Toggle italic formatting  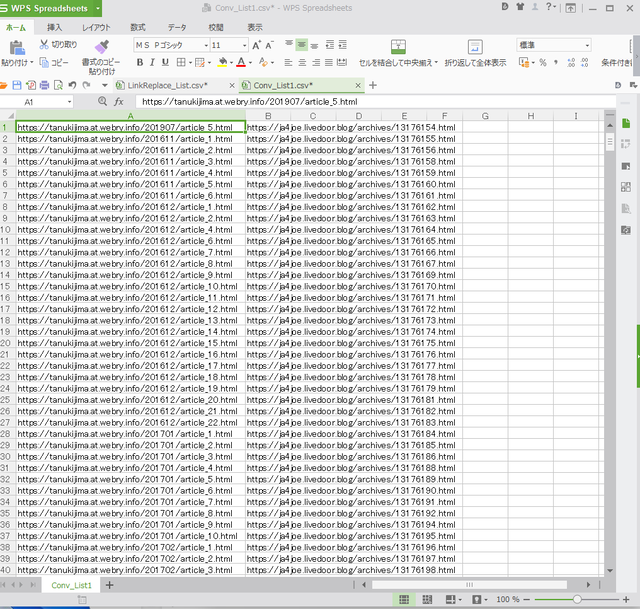tap(152, 62)
